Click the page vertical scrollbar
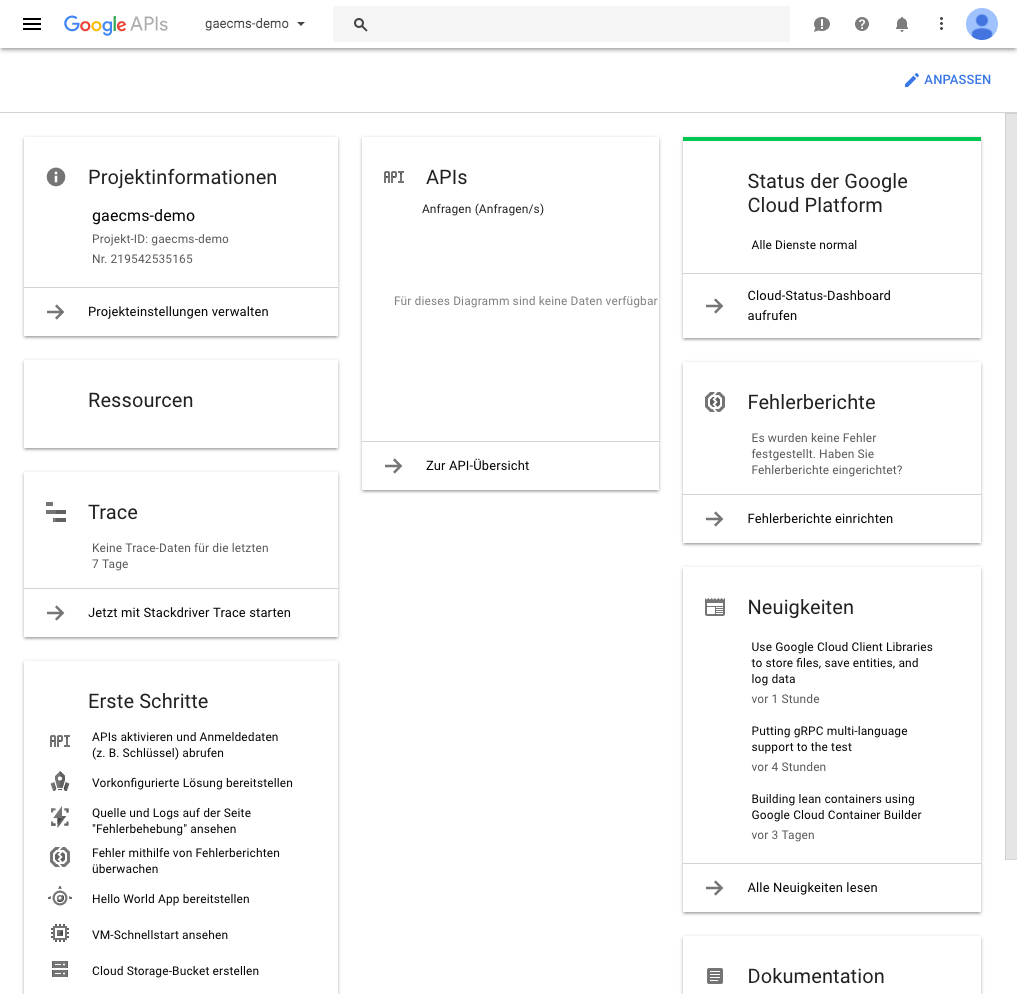The height and width of the screenshot is (994, 1017). coord(1011,486)
